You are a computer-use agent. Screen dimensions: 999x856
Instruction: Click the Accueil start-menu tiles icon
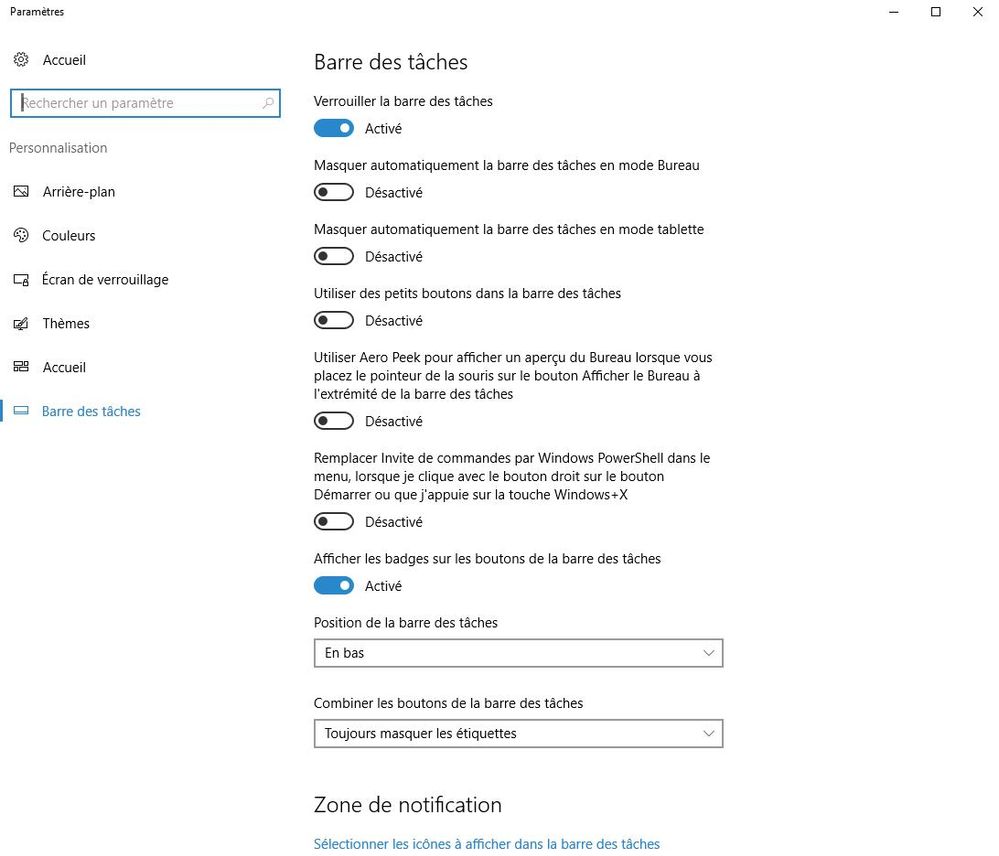tap(21, 368)
